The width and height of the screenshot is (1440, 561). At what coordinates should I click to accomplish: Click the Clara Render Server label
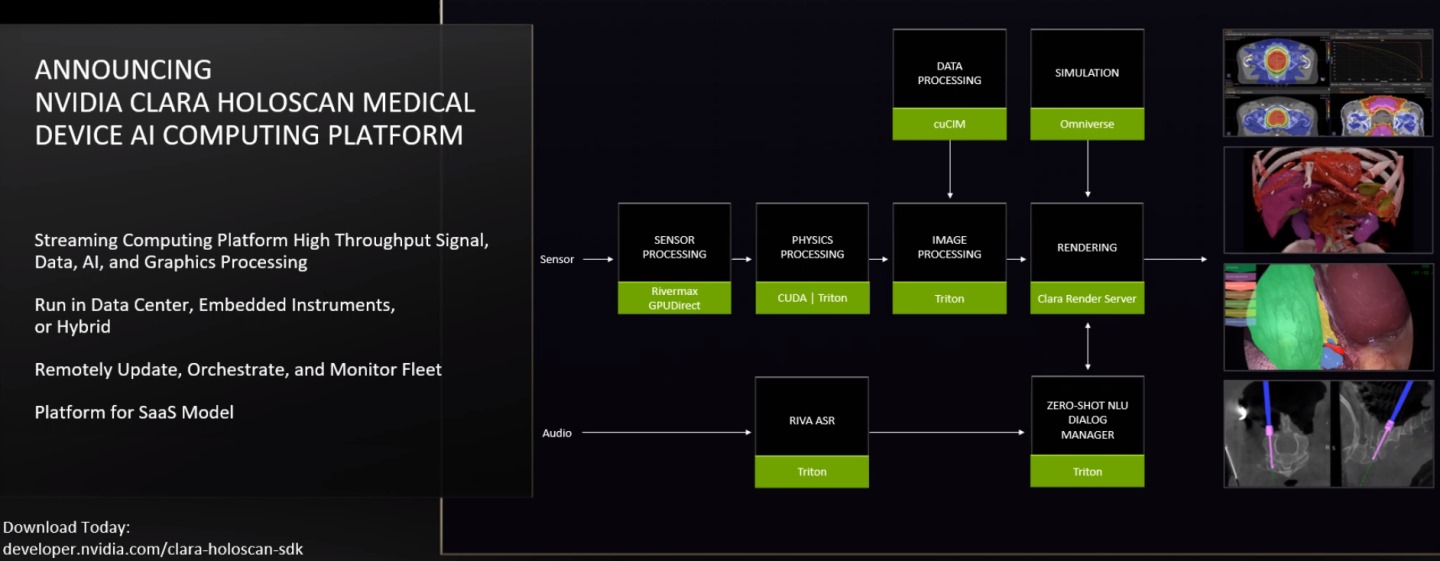click(x=1087, y=298)
